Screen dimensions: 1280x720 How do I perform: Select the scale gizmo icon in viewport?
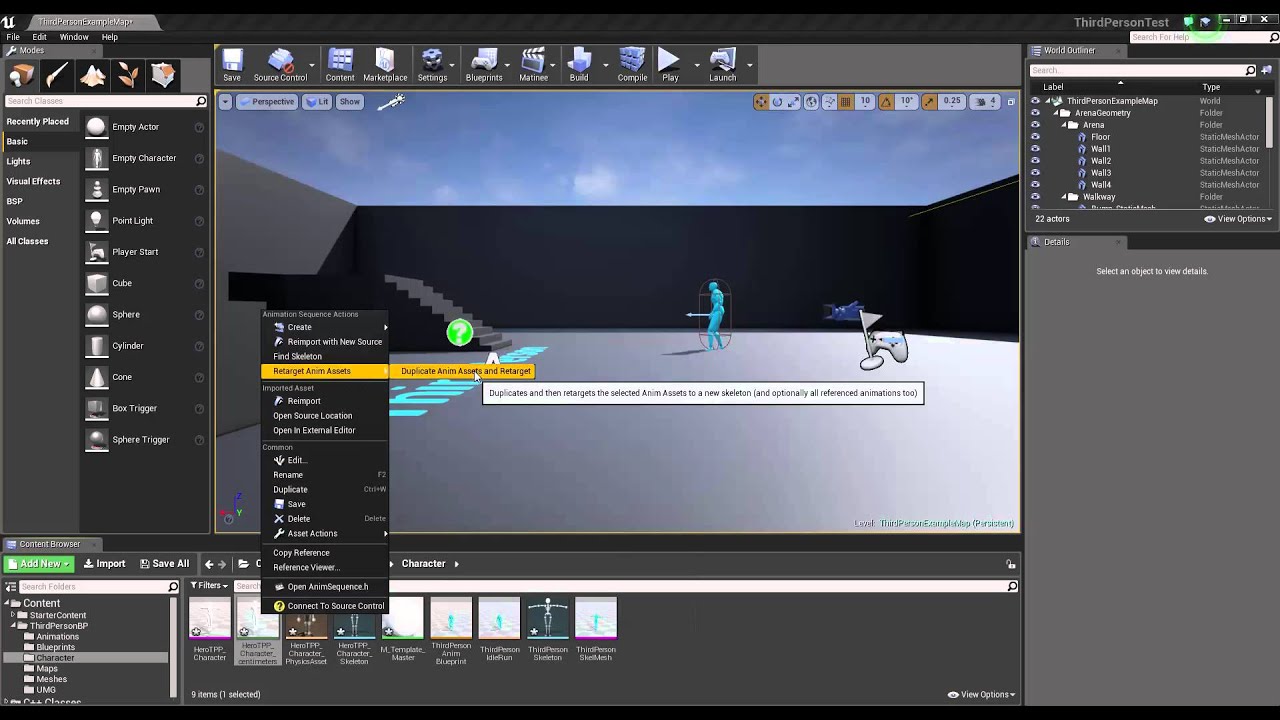point(793,101)
